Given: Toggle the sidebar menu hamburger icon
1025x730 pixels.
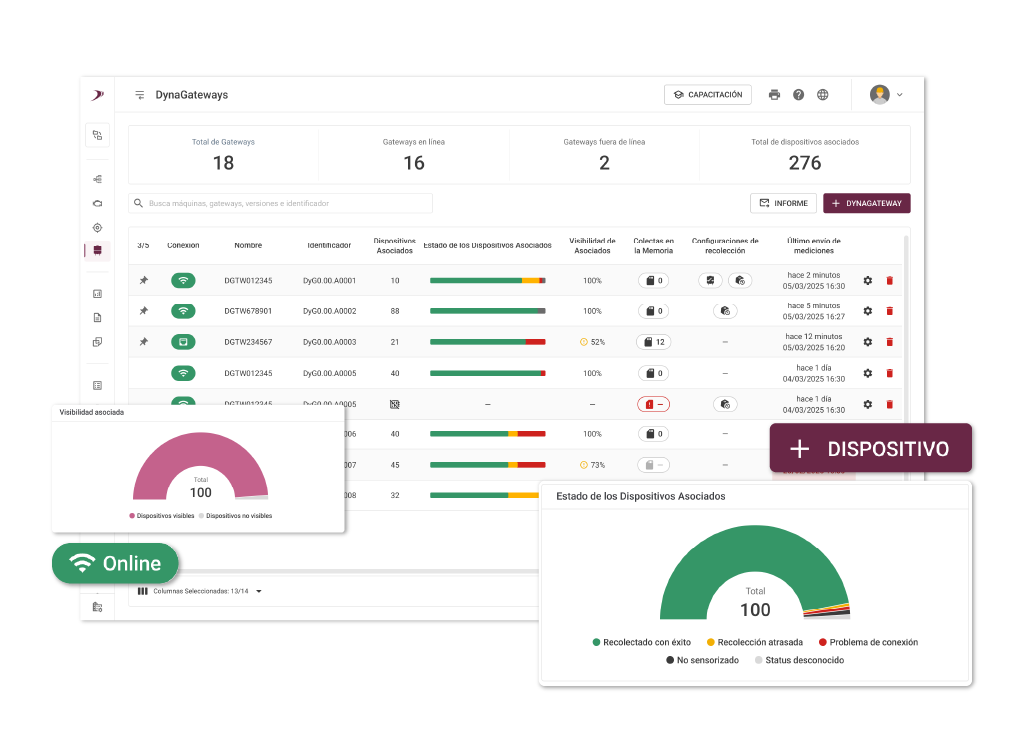Looking at the screenshot, I should tap(139, 95).
